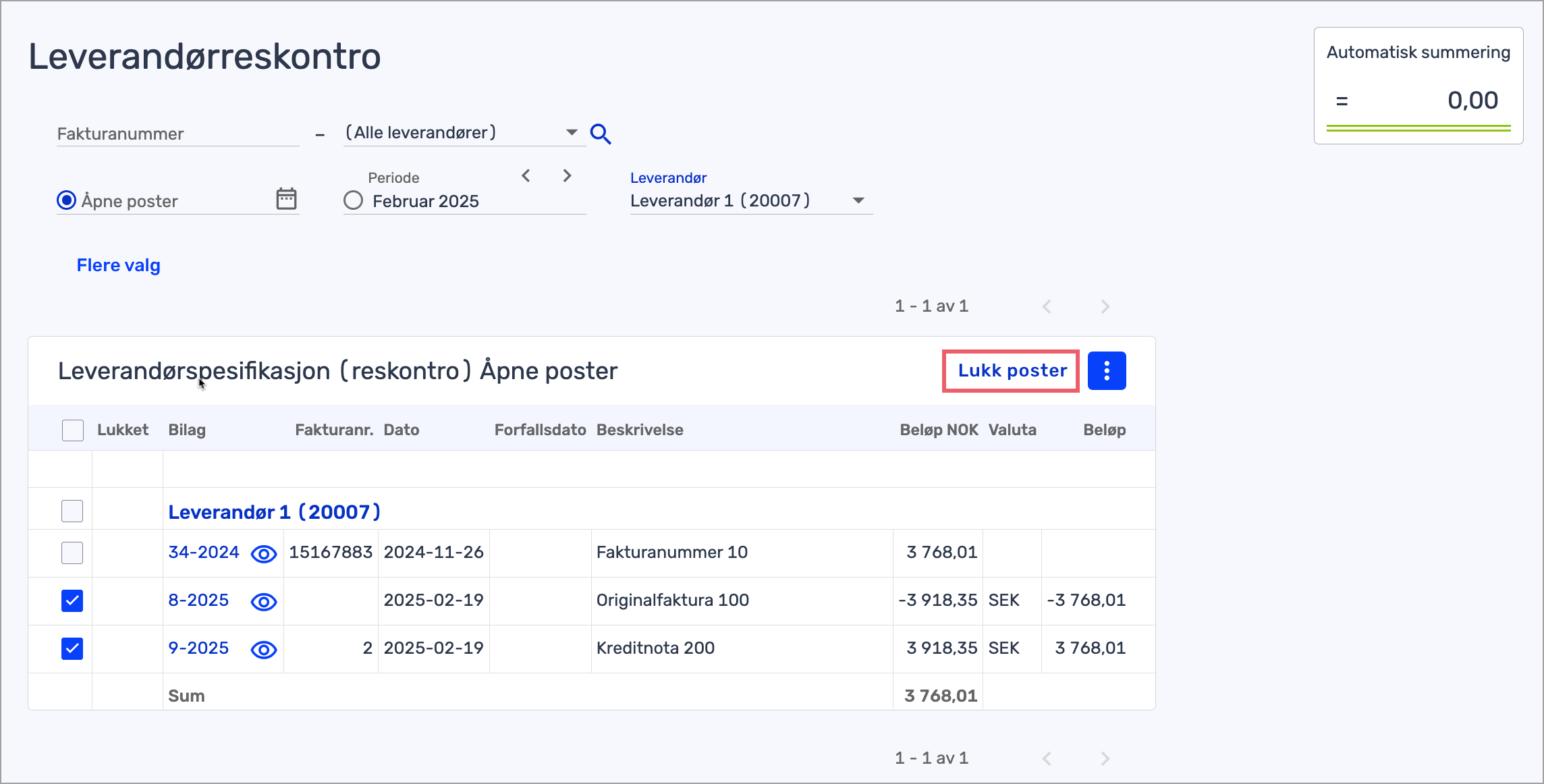This screenshot has width=1544, height=784.
Task: Click bottom pagination previous page arrow
Action: (x=1047, y=758)
